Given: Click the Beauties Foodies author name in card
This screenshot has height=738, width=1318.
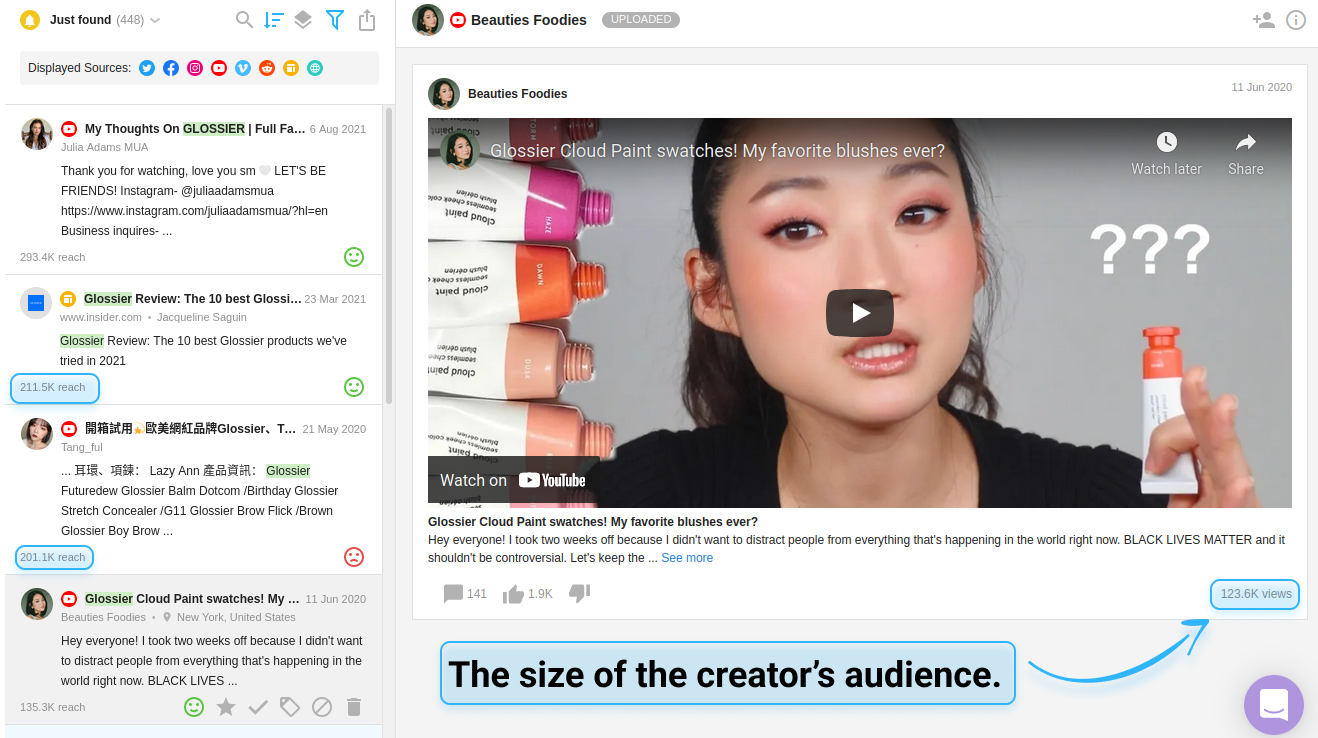Looking at the screenshot, I should click(x=517, y=94).
